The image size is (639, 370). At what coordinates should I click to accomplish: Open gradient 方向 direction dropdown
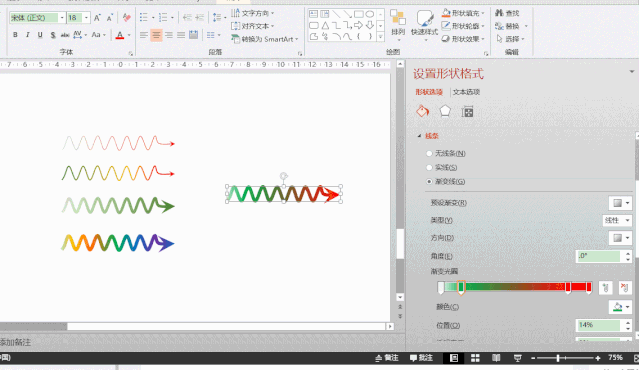click(x=620, y=238)
